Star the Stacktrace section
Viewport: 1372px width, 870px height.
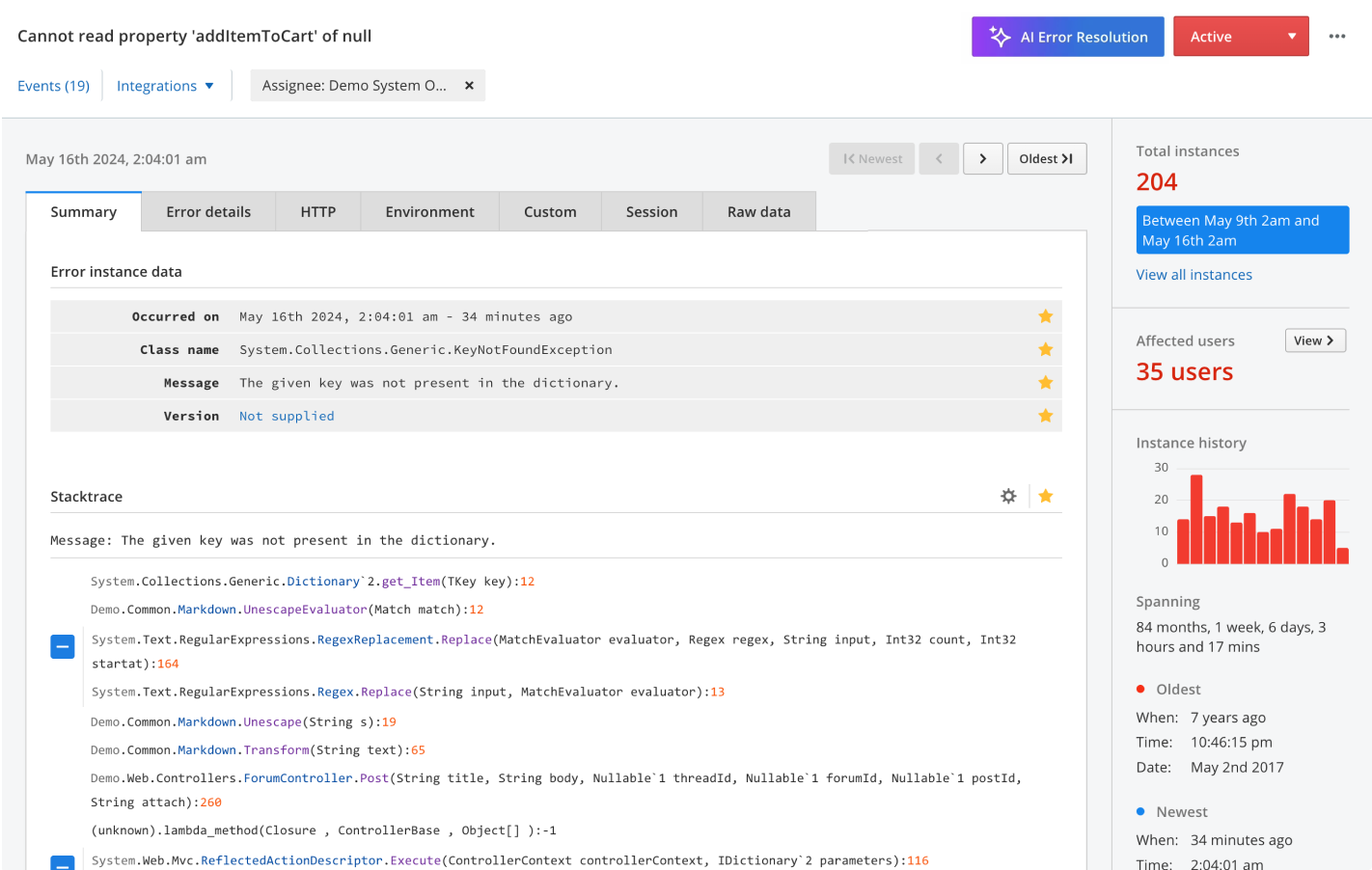pyautogui.click(x=1045, y=496)
